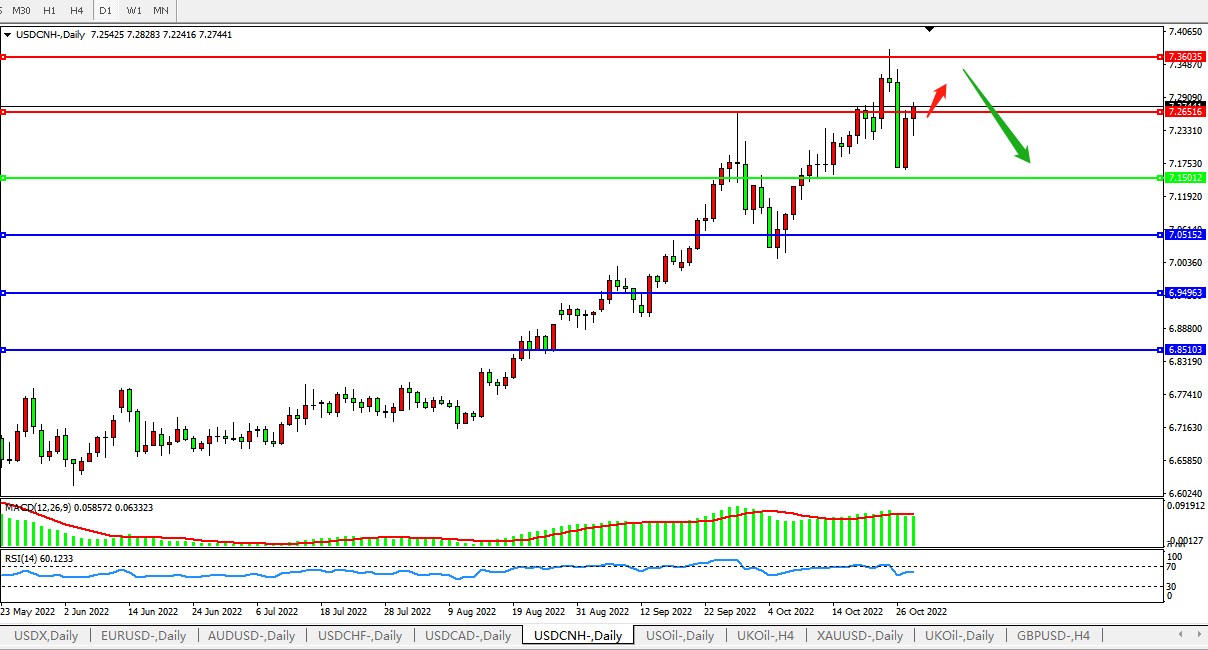Viewport: 1208px width, 650px height.
Task: Click the 6.94963 price level label
Action: 1185,293
